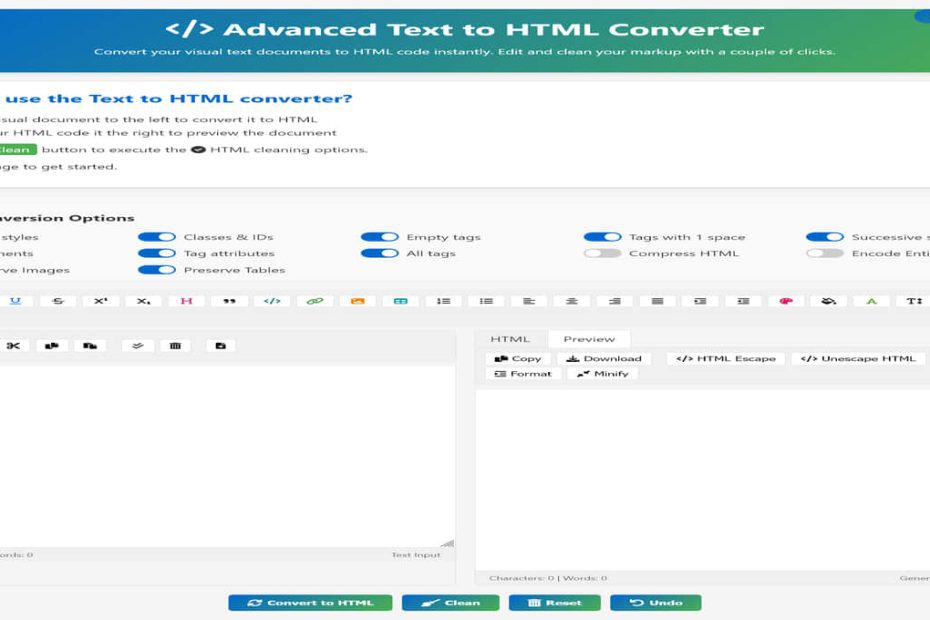The height and width of the screenshot is (620, 930).
Task: Download the generated HTML
Action: (604, 358)
